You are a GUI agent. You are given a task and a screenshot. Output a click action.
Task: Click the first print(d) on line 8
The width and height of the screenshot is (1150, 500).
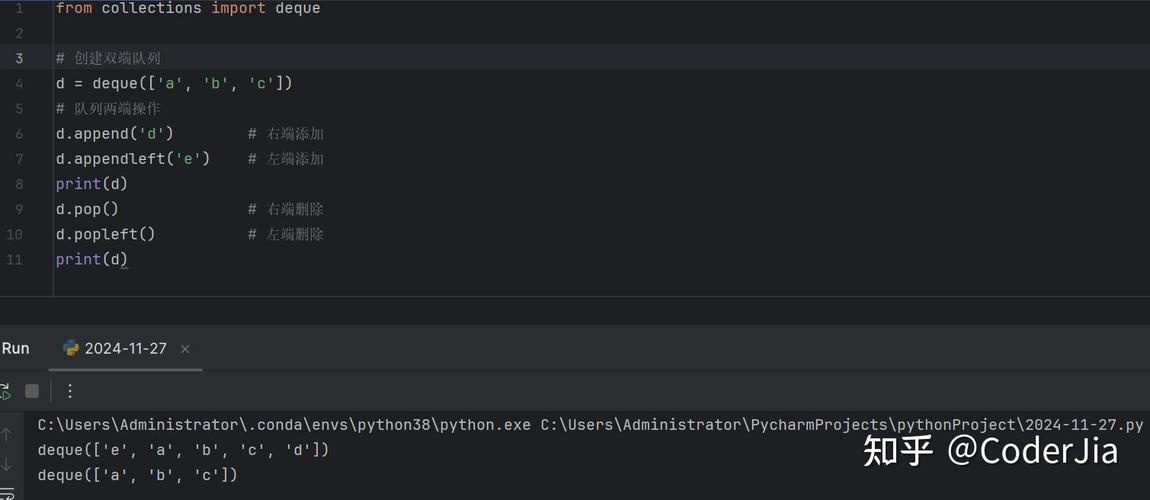(92, 184)
